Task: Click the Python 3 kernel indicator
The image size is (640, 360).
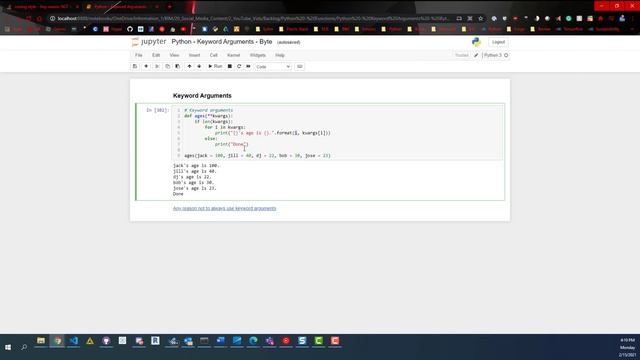Action: point(496,55)
